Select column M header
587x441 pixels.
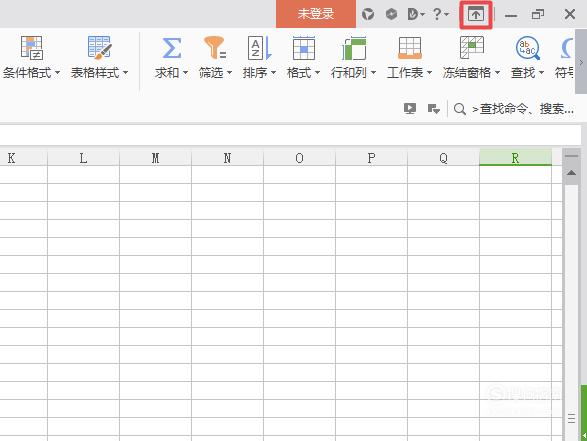pyautogui.click(x=155, y=158)
